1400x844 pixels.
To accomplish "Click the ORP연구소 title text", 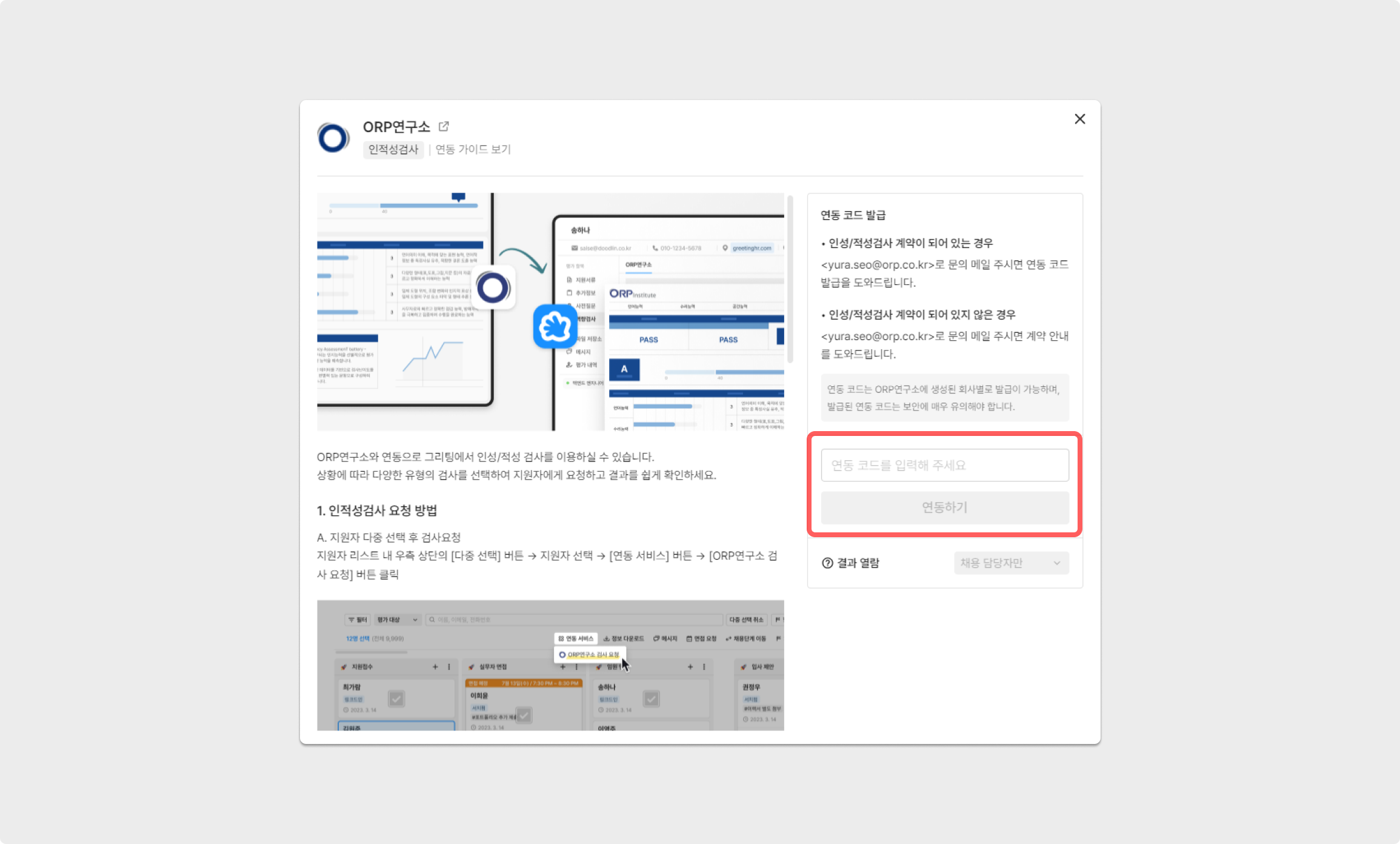I will tap(396, 127).
